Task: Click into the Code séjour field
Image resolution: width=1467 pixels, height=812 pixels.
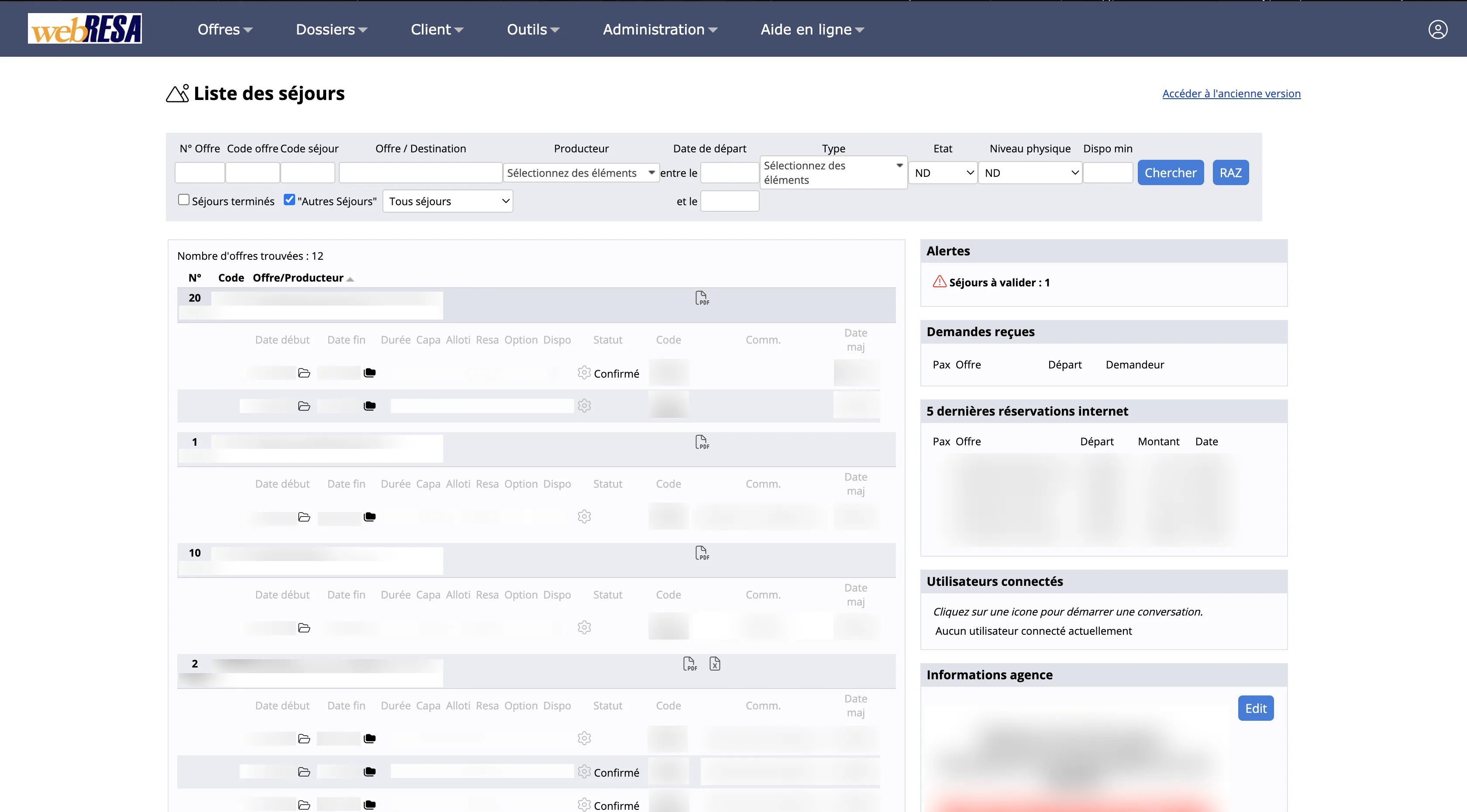Action: (x=307, y=172)
